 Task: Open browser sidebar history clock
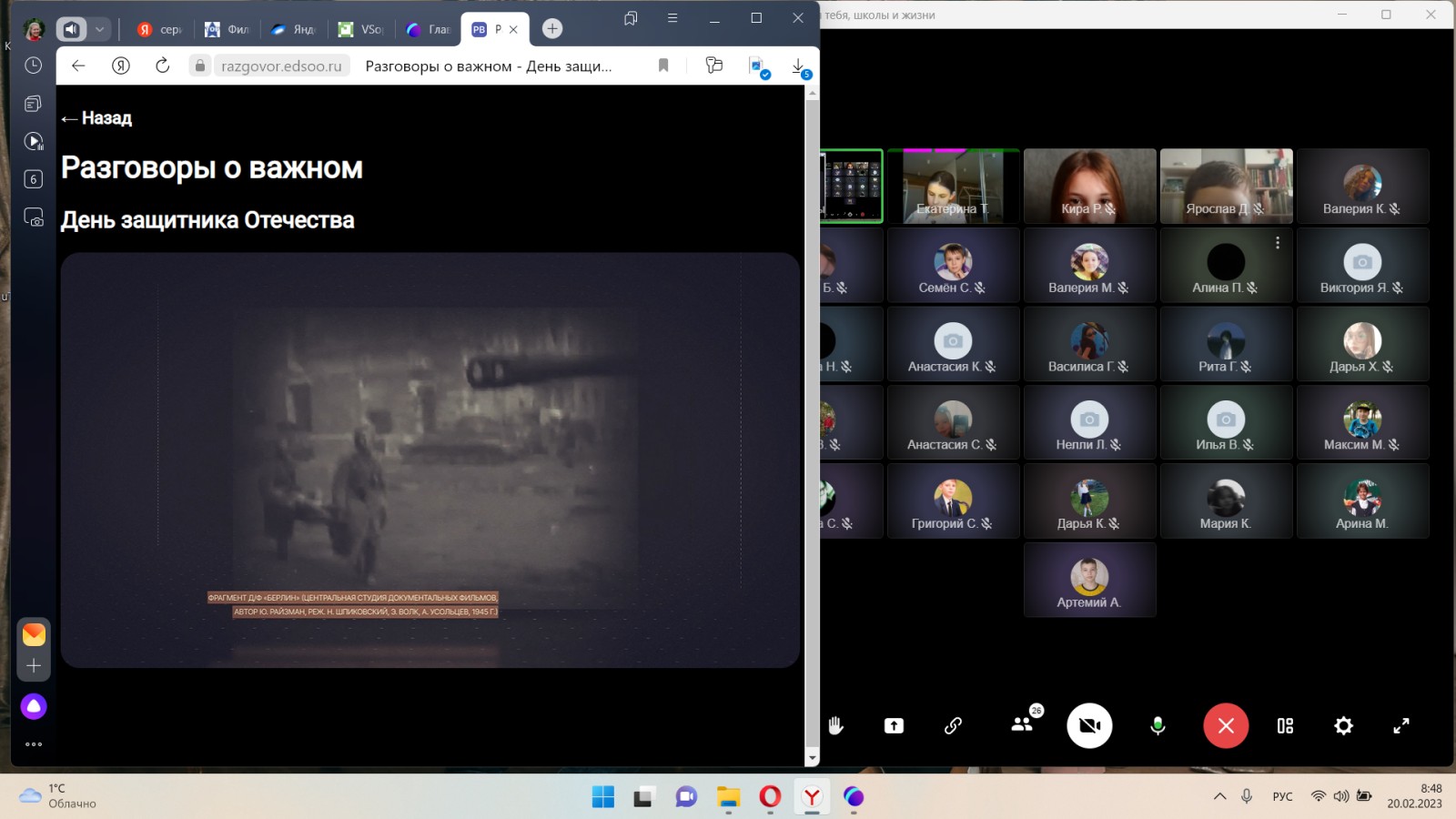(33, 66)
